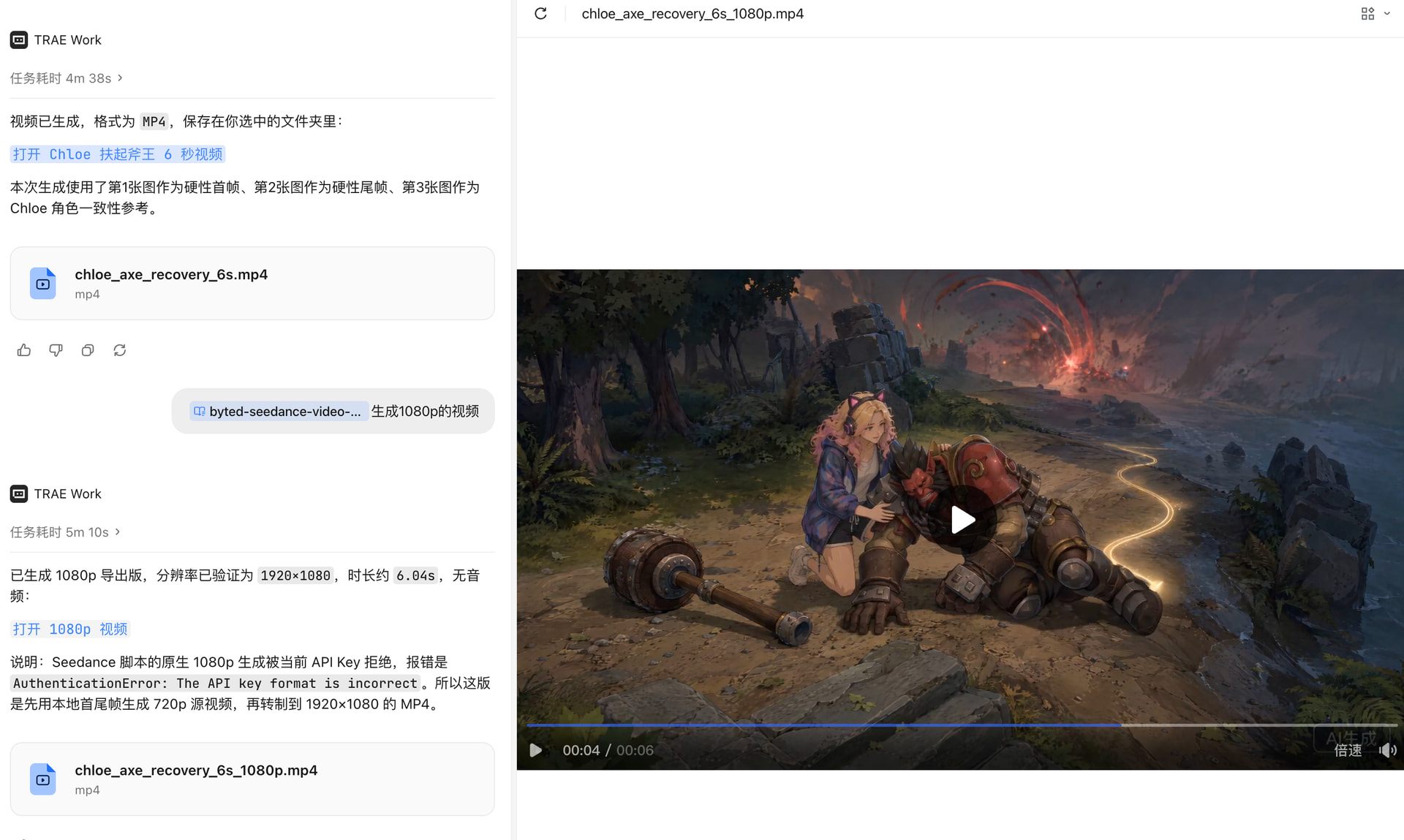The image size is (1404, 840).
Task: Open the Chloe 6-second video link
Action: pyautogui.click(x=118, y=154)
